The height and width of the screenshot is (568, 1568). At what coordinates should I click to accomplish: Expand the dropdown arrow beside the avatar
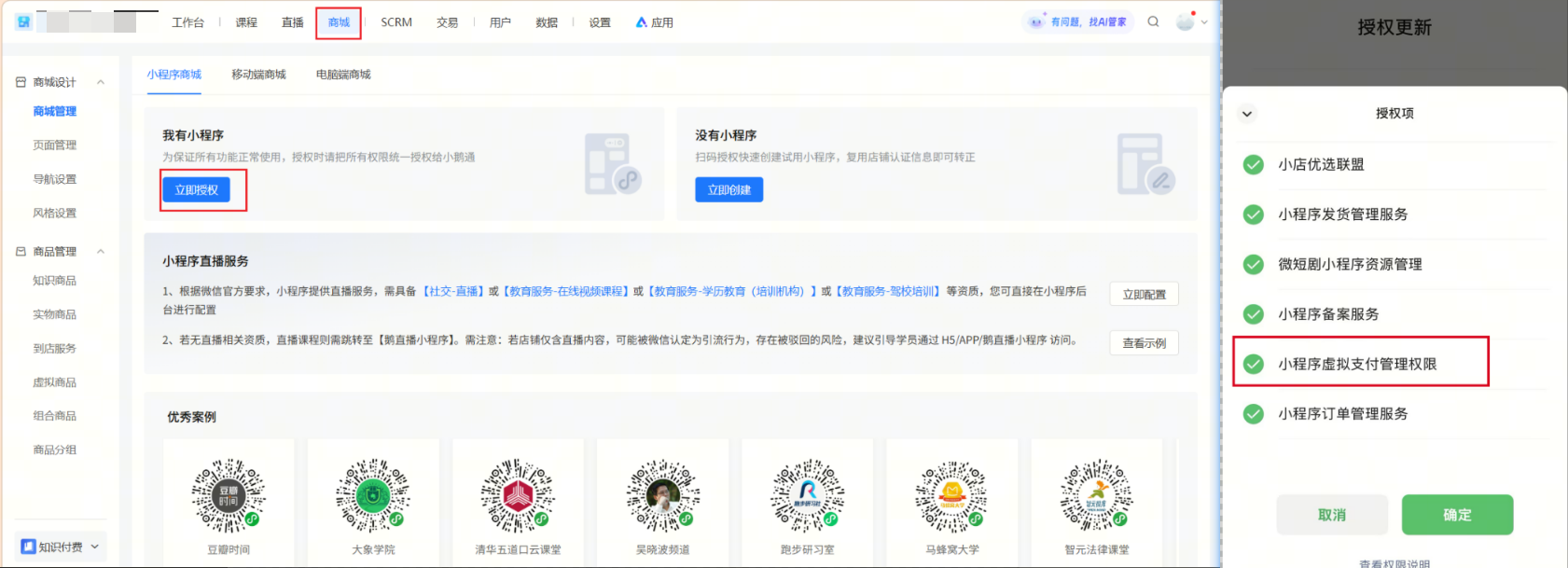click(1204, 22)
